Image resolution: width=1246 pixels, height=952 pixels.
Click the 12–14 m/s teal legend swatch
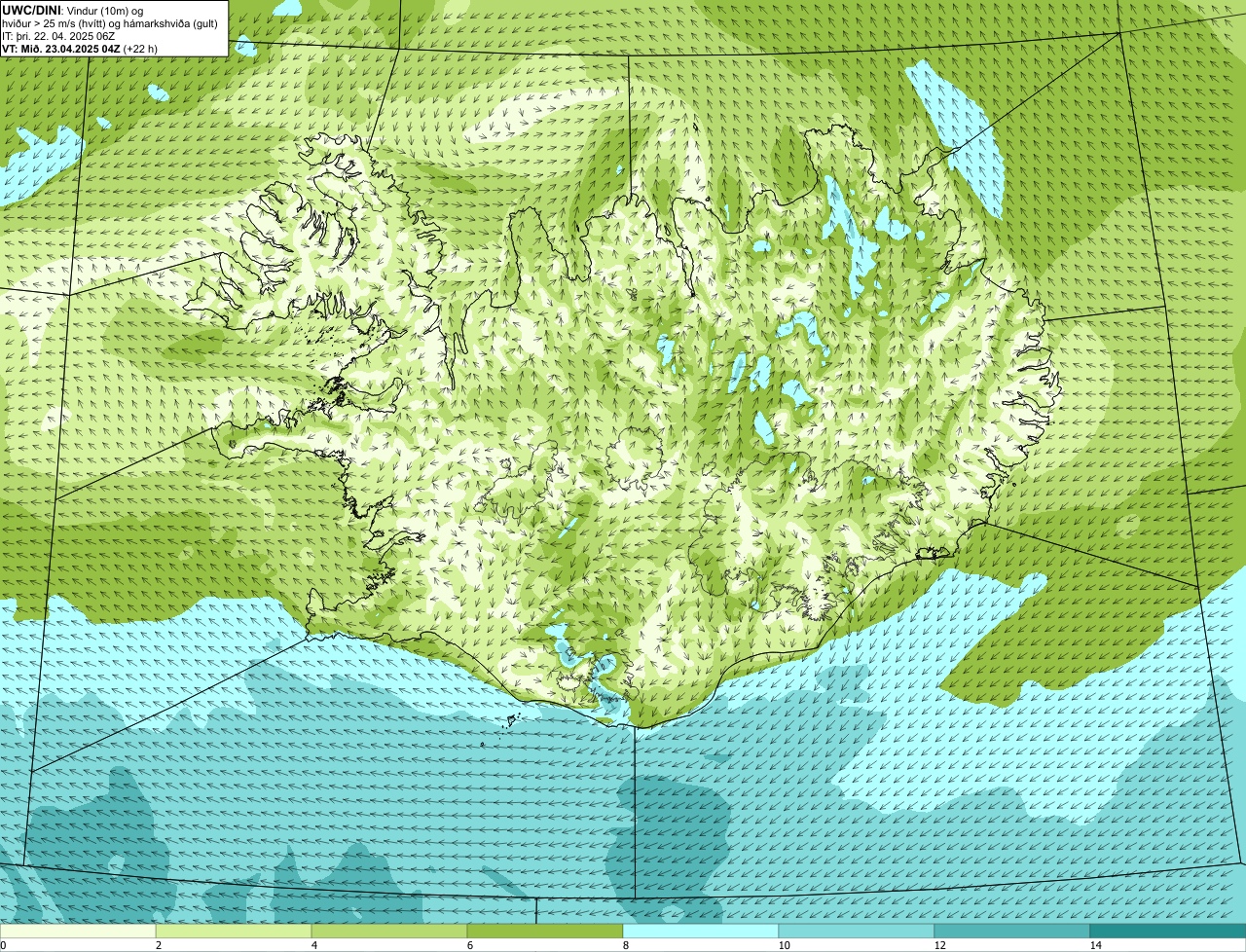coord(1012,931)
